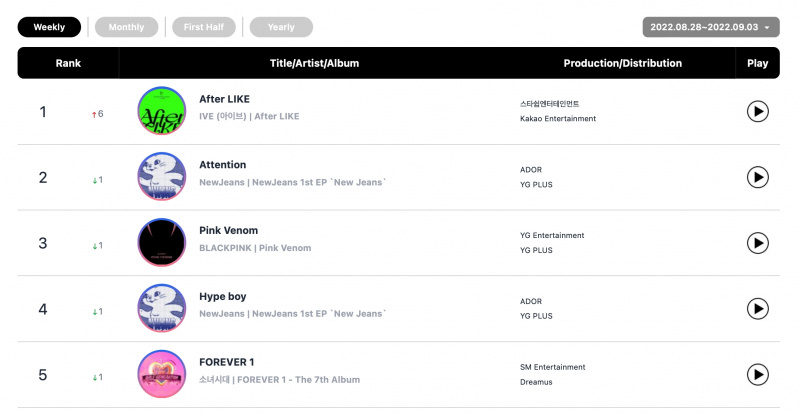Expand the 2022.08.28~2022.09.03 date dropdown
800x413 pixels.
(x=711, y=27)
